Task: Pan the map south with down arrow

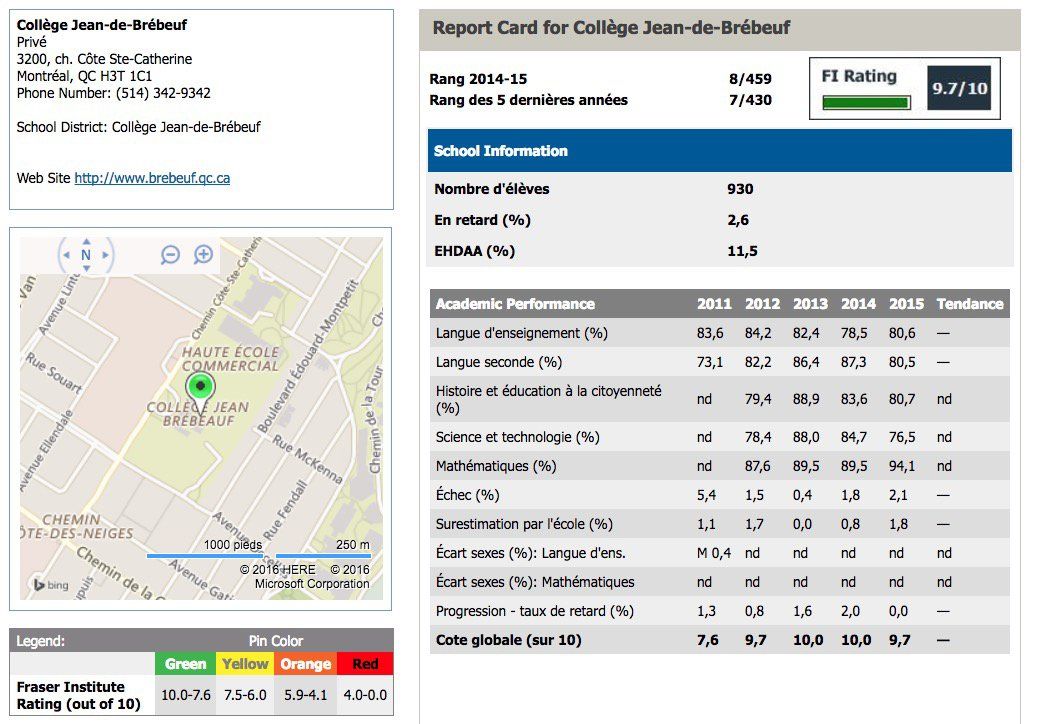Action: [85, 269]
